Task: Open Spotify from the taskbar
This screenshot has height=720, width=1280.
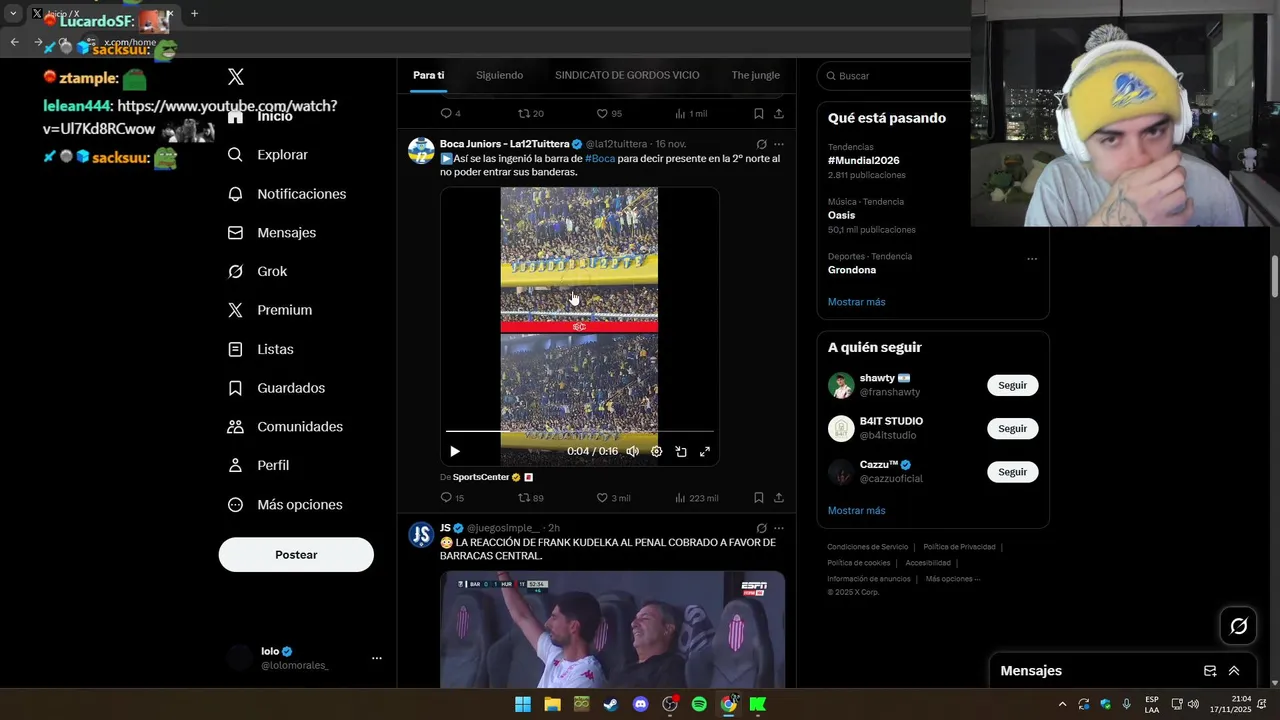Action: pos(699,704)
